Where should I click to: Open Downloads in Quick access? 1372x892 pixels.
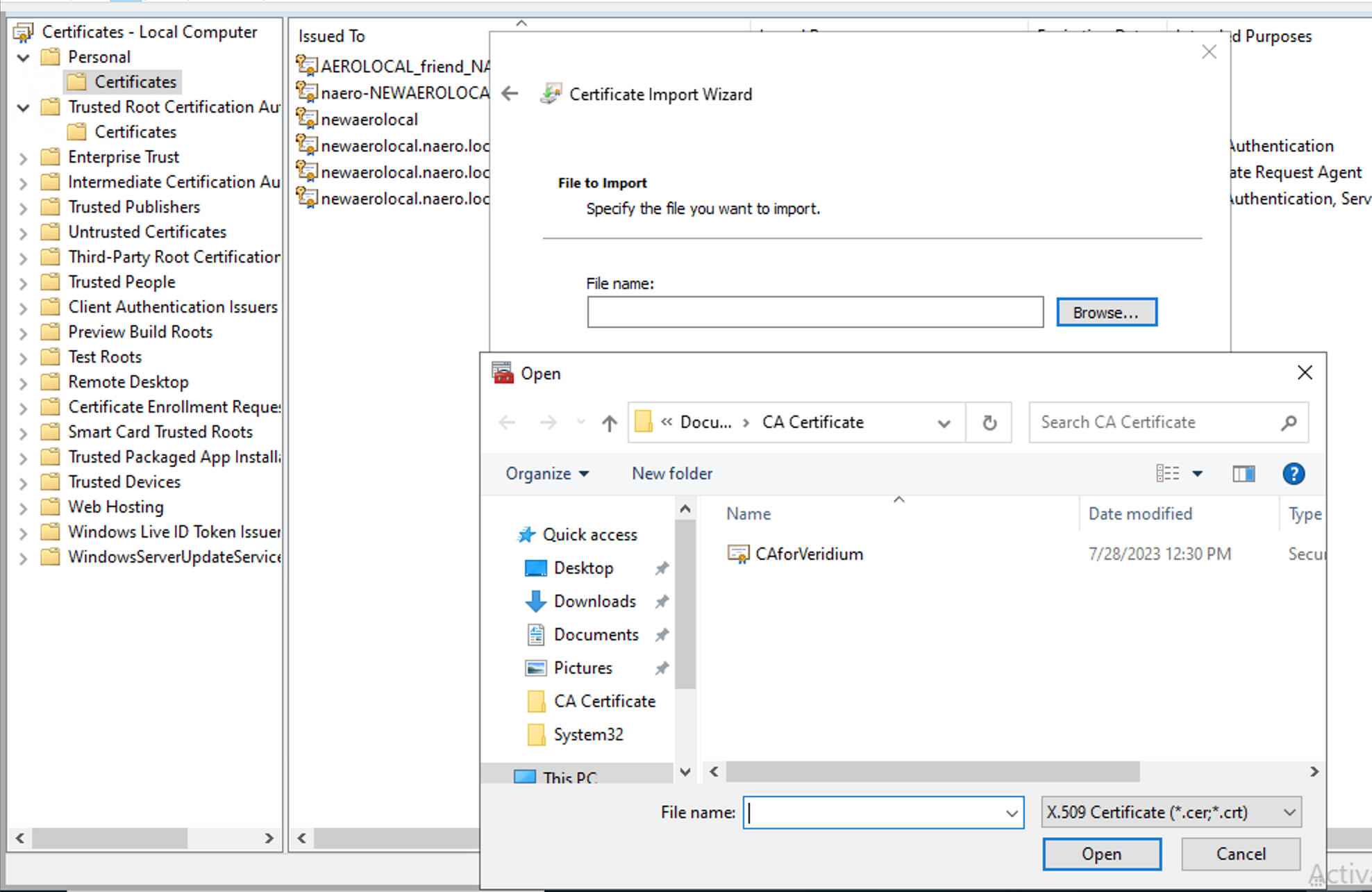click(594, 601)
